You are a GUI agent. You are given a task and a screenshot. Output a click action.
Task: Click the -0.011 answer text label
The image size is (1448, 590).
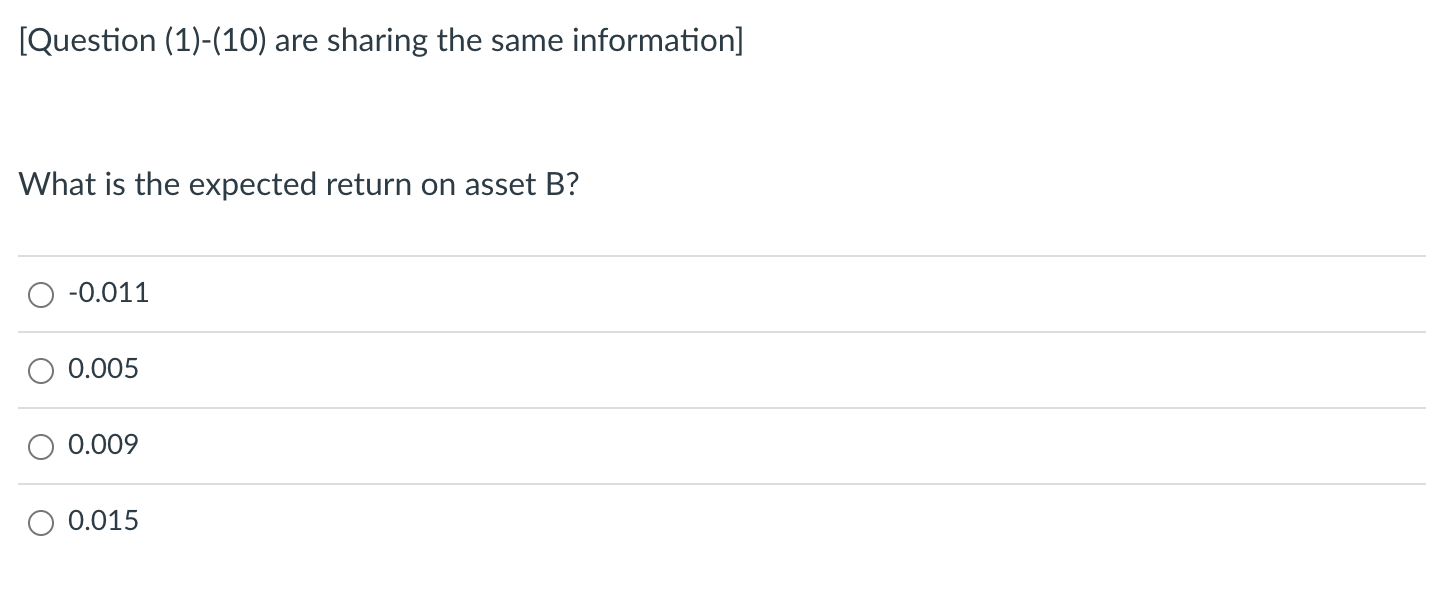[108, 292]
